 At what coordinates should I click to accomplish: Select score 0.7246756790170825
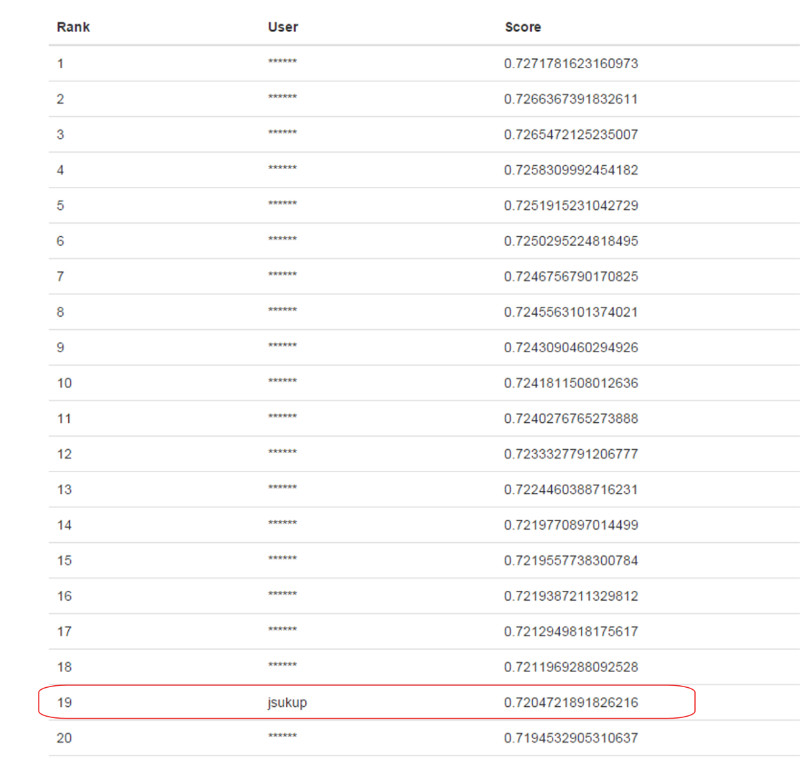coord(571,276)
